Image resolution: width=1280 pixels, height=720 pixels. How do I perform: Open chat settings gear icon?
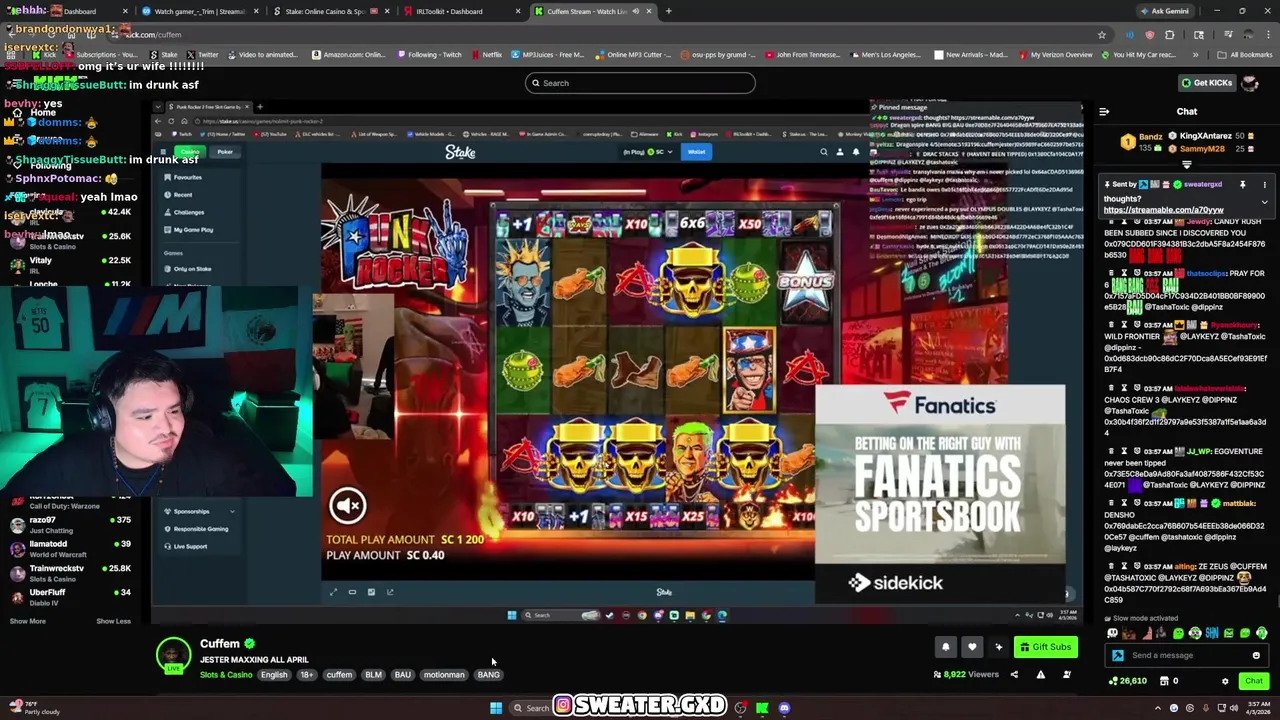point(1225,682)
